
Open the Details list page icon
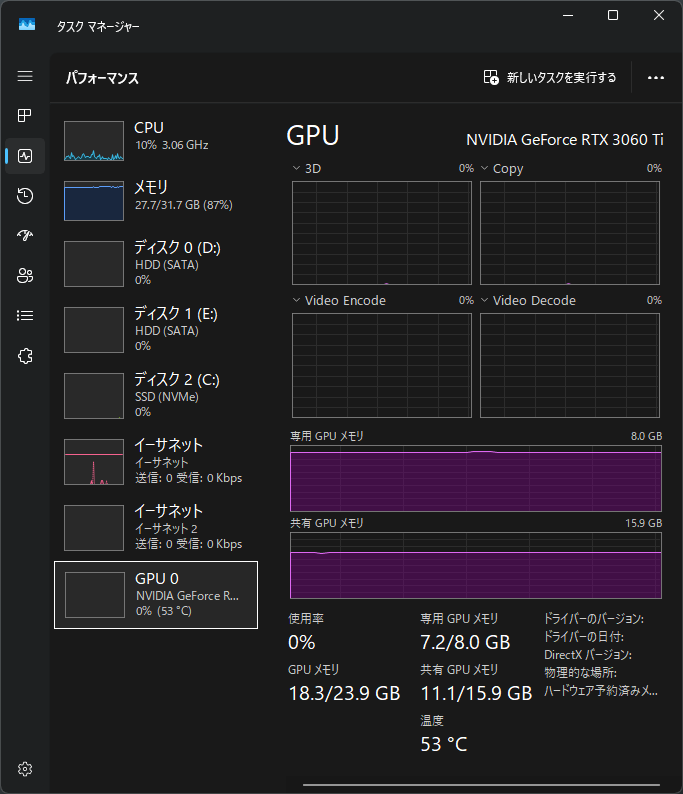pos(25,315)
